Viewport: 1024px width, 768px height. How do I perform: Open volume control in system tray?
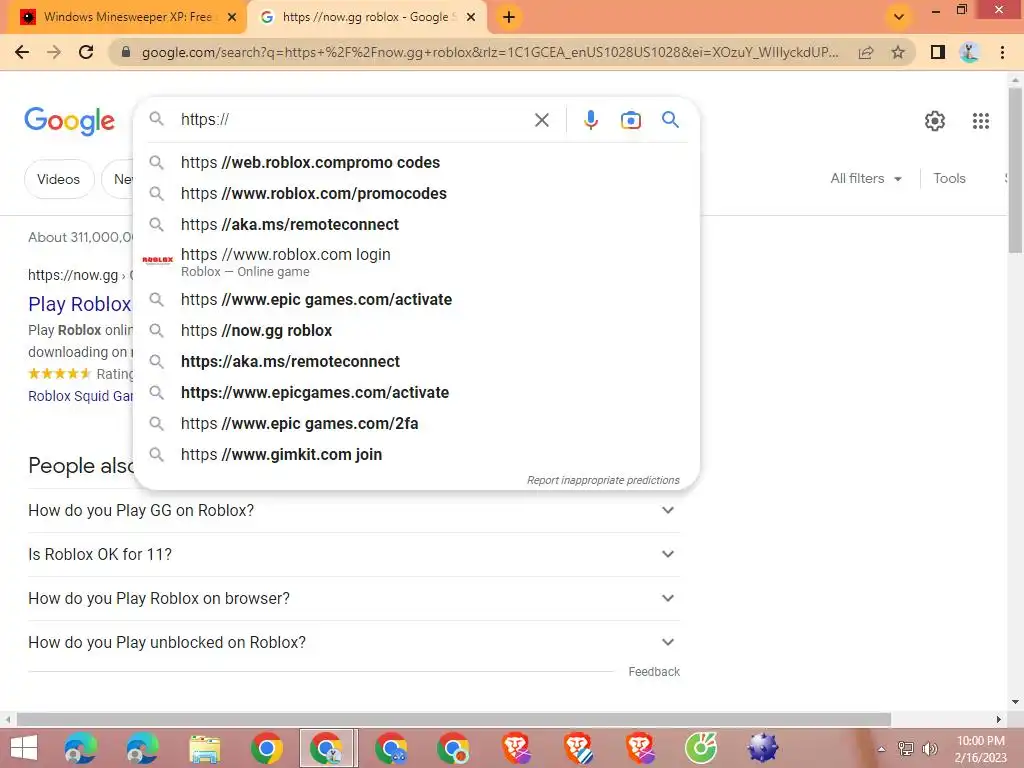click(929, 749)
